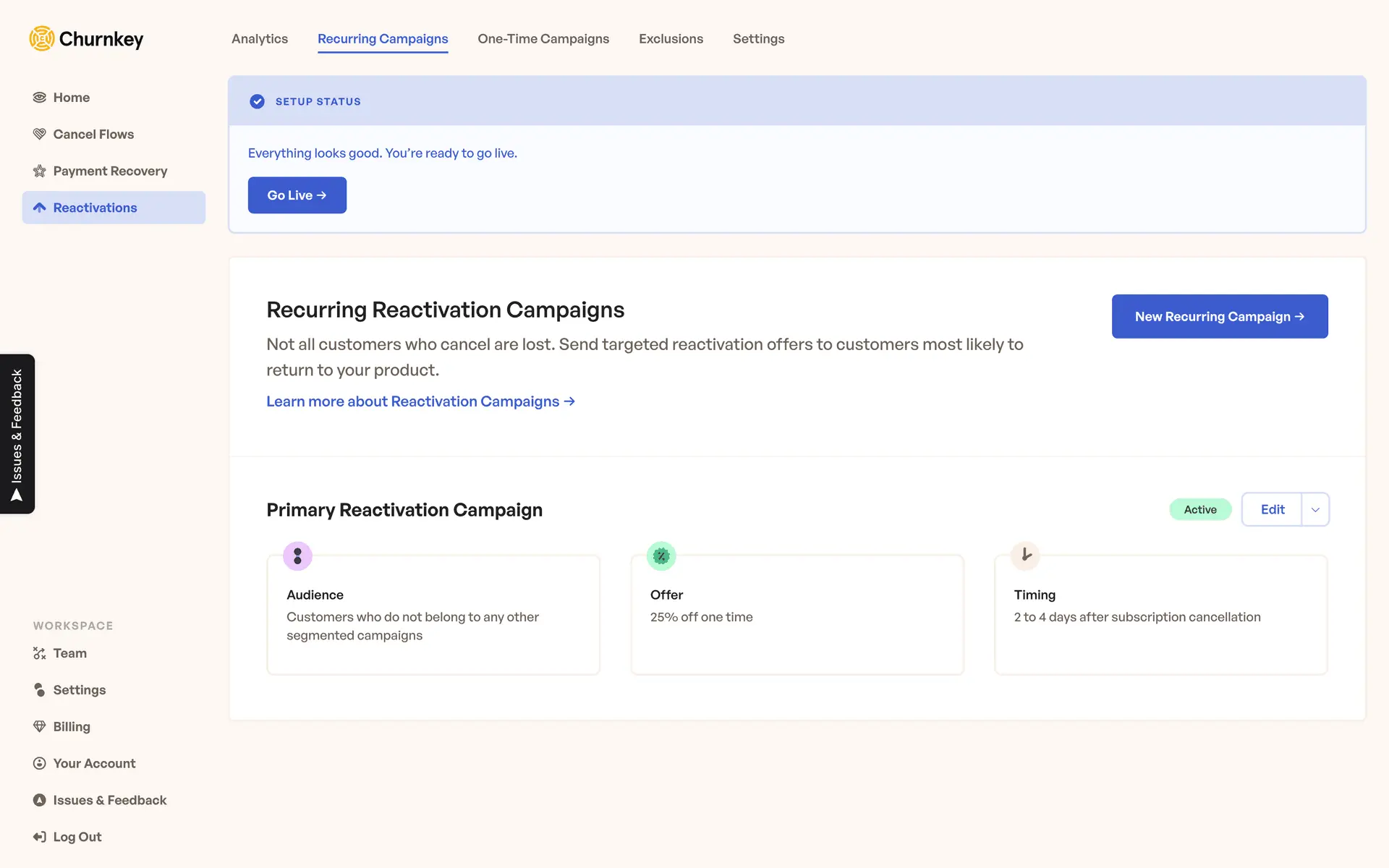
Task: Click the Audience card
Action: pyautogui.click(x=433, y=615)
